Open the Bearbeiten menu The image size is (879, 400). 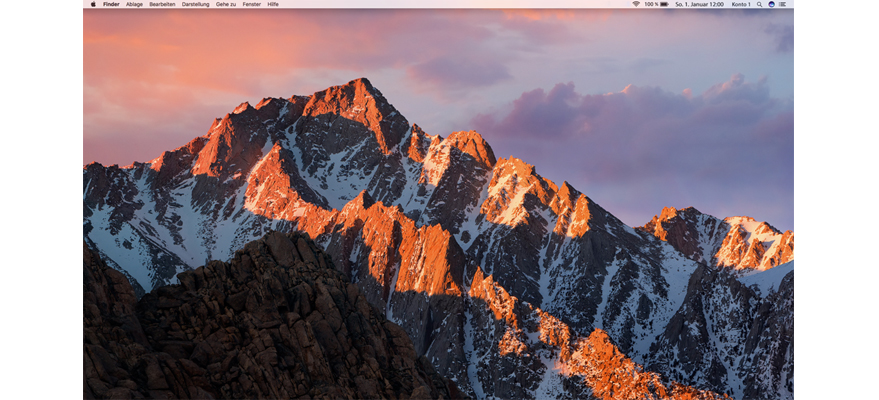coord(162,4)
